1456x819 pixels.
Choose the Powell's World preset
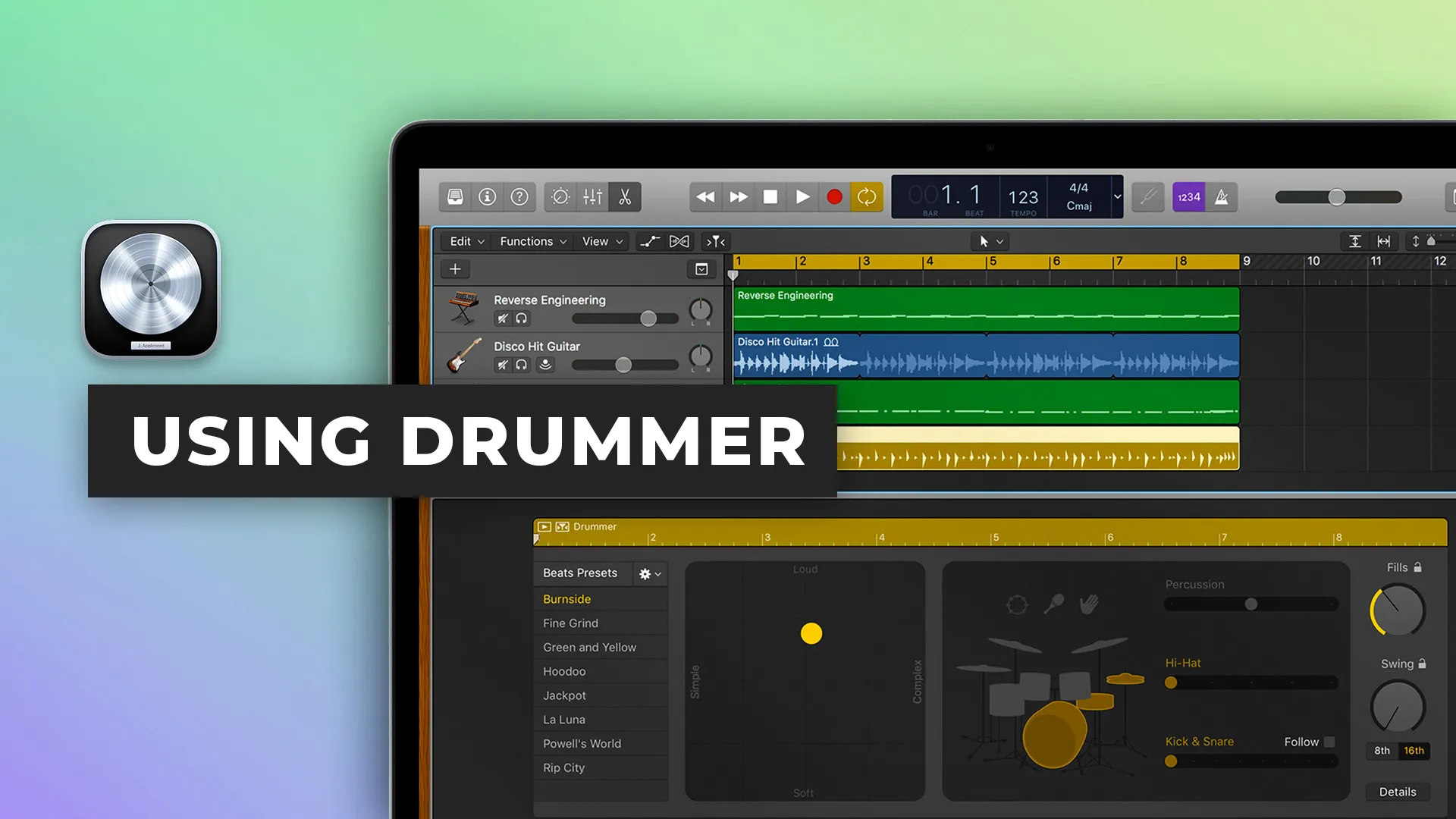coord(601,744)
